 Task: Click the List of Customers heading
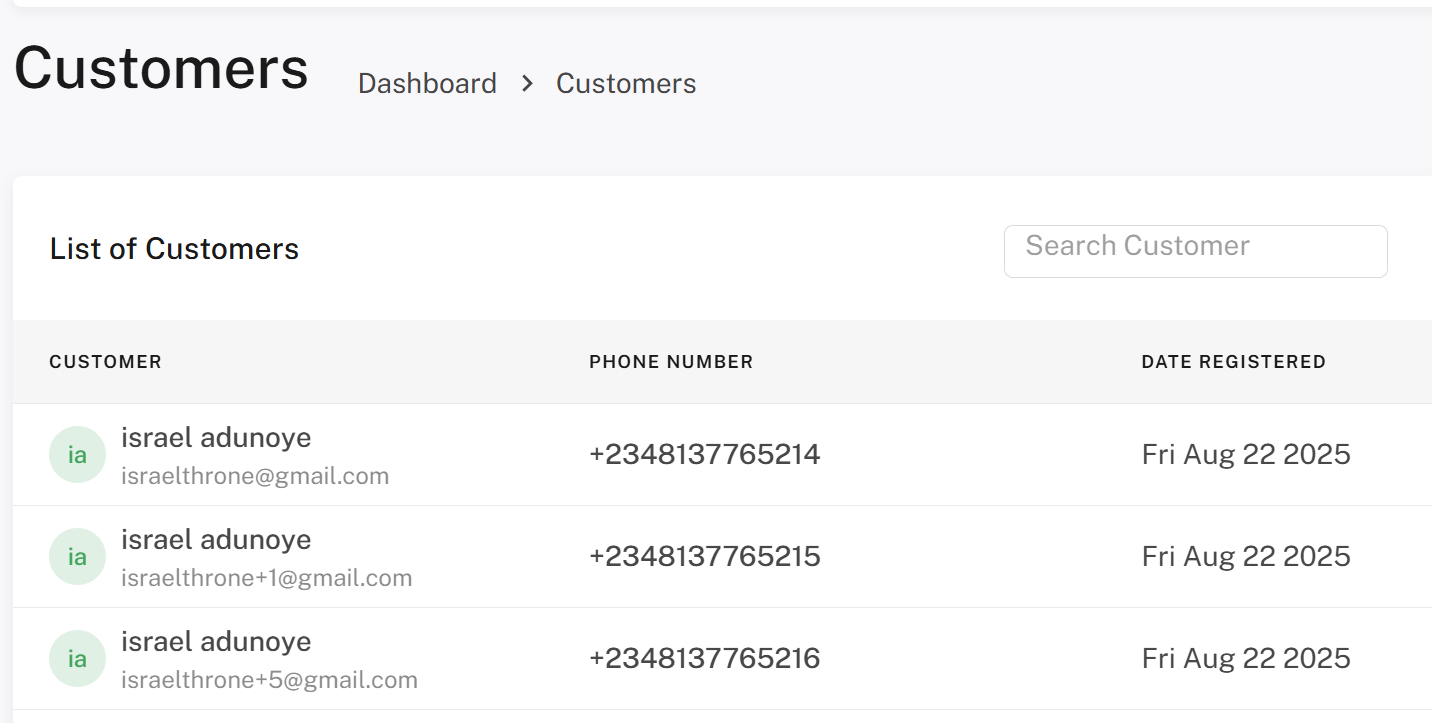coord(174,249)
